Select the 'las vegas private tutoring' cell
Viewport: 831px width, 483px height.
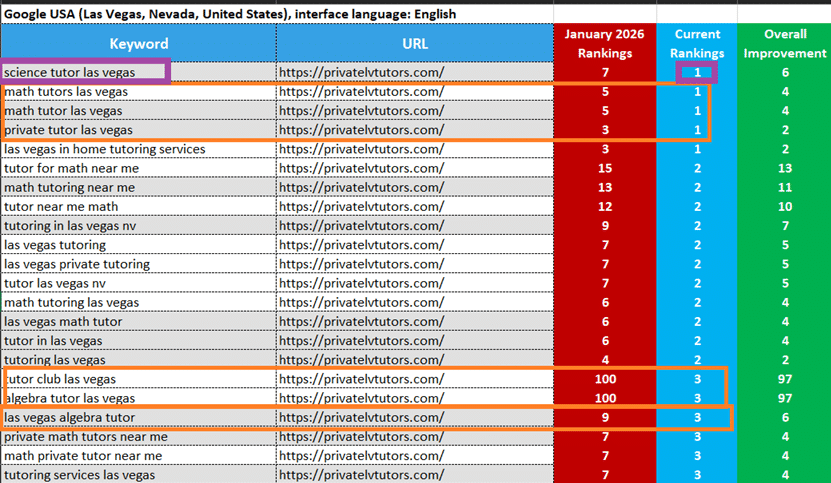pyautogui.click(x=138, y=264)
